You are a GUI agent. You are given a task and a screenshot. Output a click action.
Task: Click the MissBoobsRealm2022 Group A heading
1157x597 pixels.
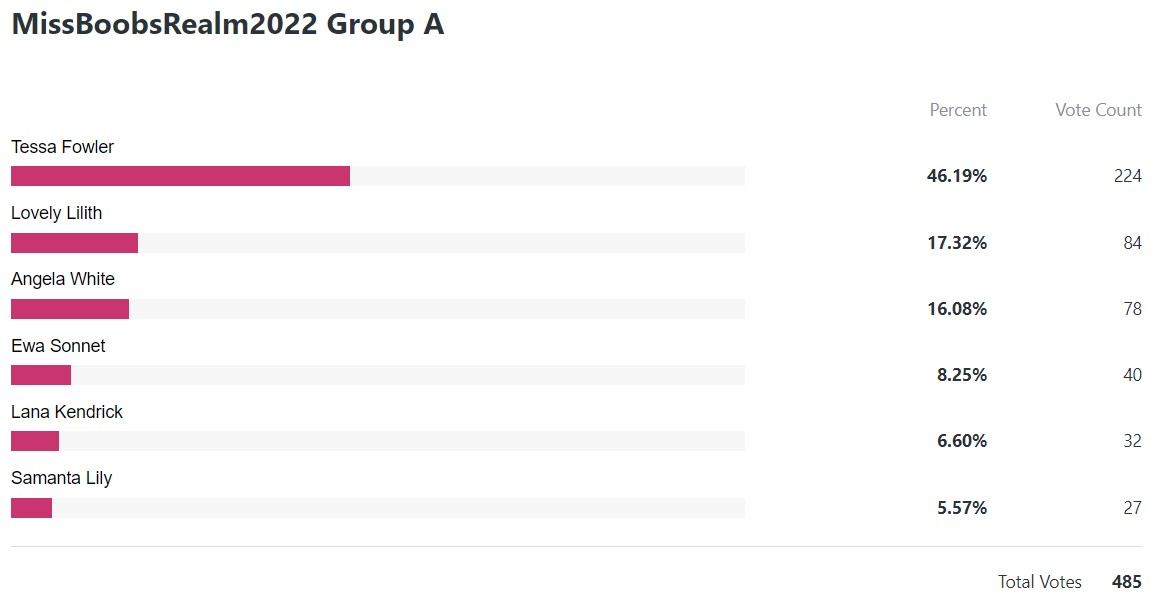228,24
